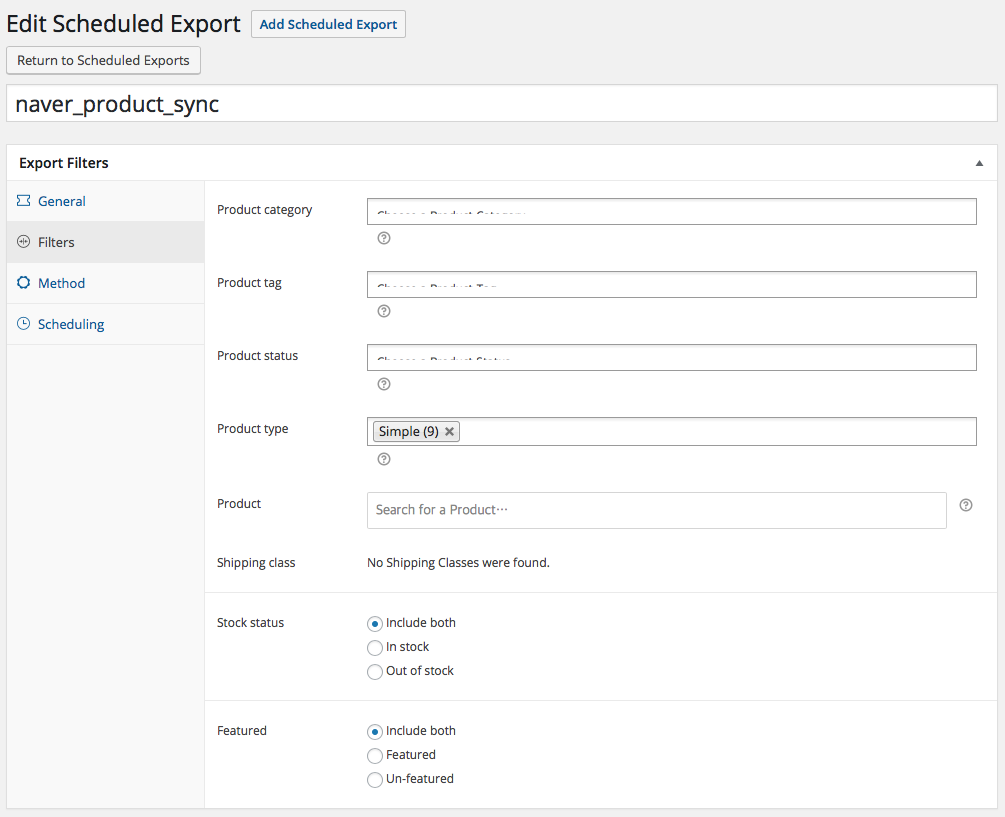Click the Scheduling clock icon

click(23, 324)
